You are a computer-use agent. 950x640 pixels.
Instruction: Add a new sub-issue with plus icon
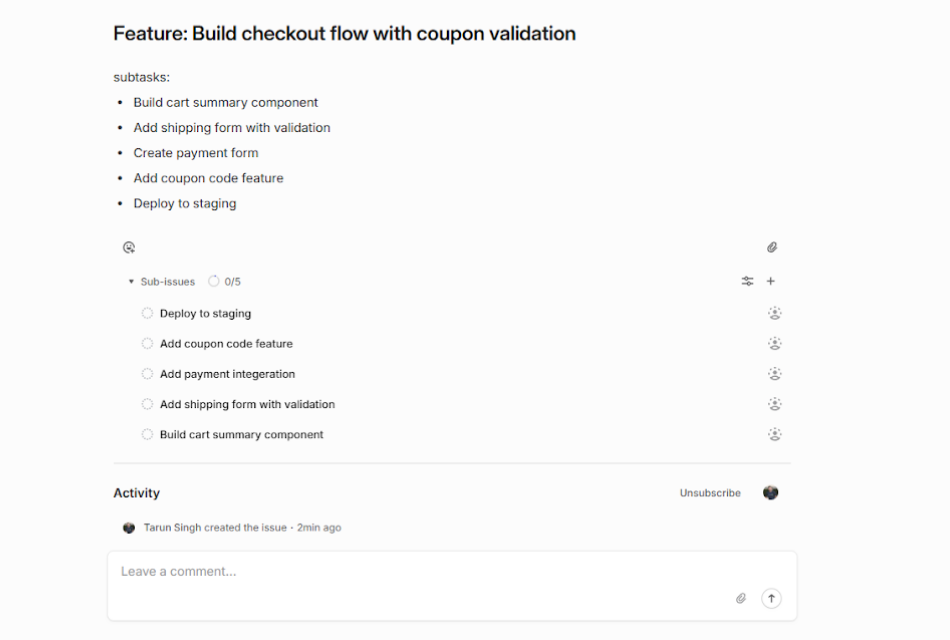click(x=771, y=282)
